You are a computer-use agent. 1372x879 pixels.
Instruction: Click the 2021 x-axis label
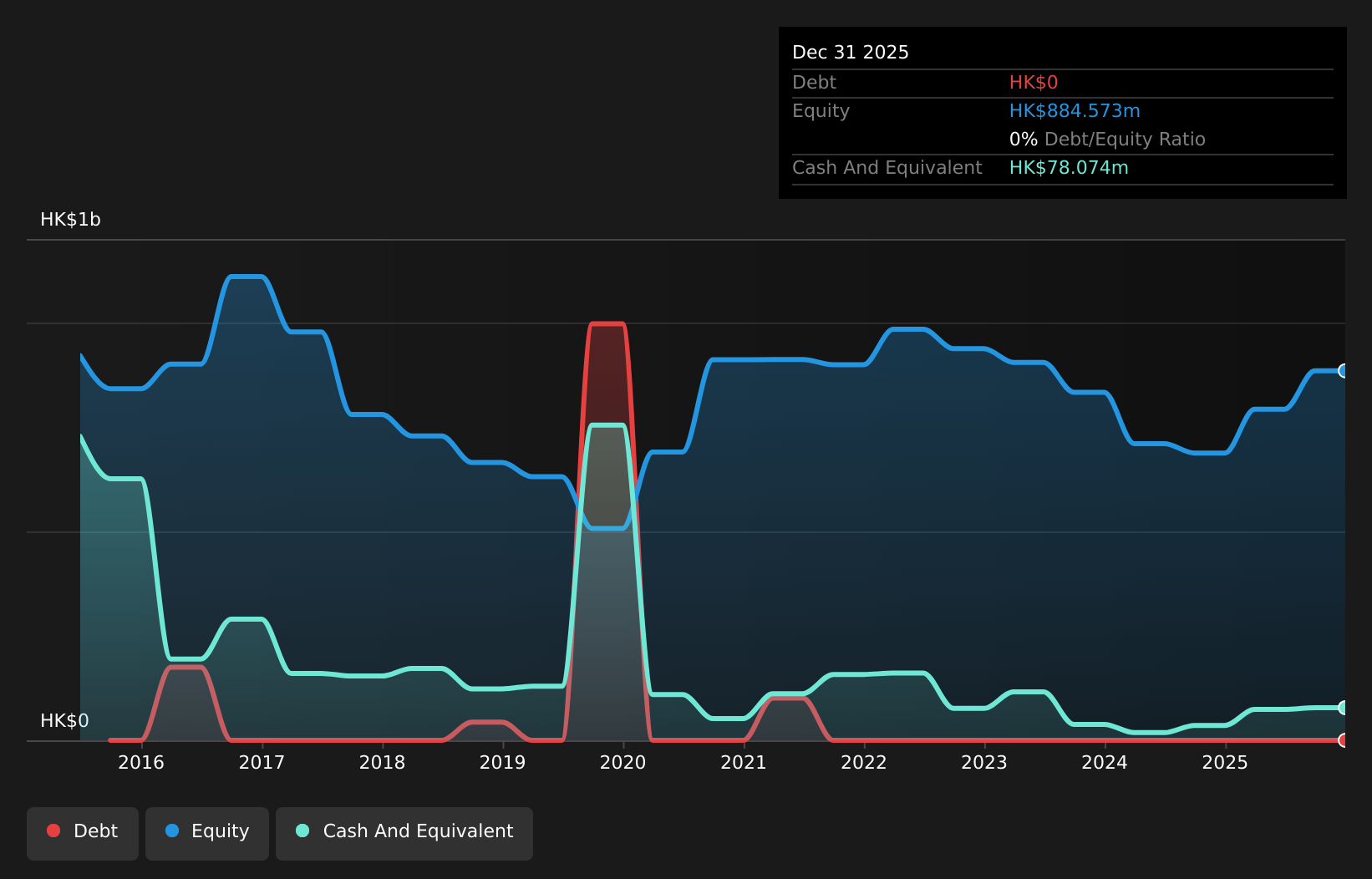[744, 763]
